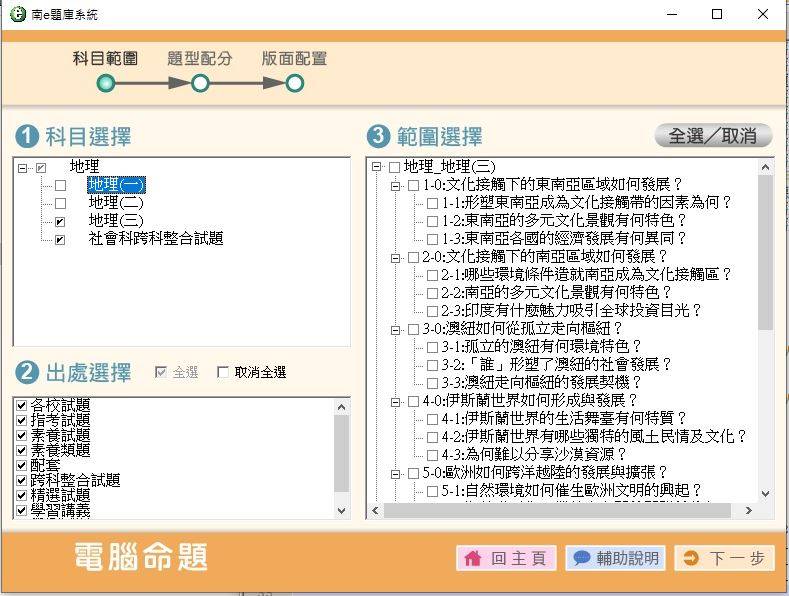Select 社會科跨科整合試題 tree row
This screenshot has width=789, height=596.
pos(156,239)
